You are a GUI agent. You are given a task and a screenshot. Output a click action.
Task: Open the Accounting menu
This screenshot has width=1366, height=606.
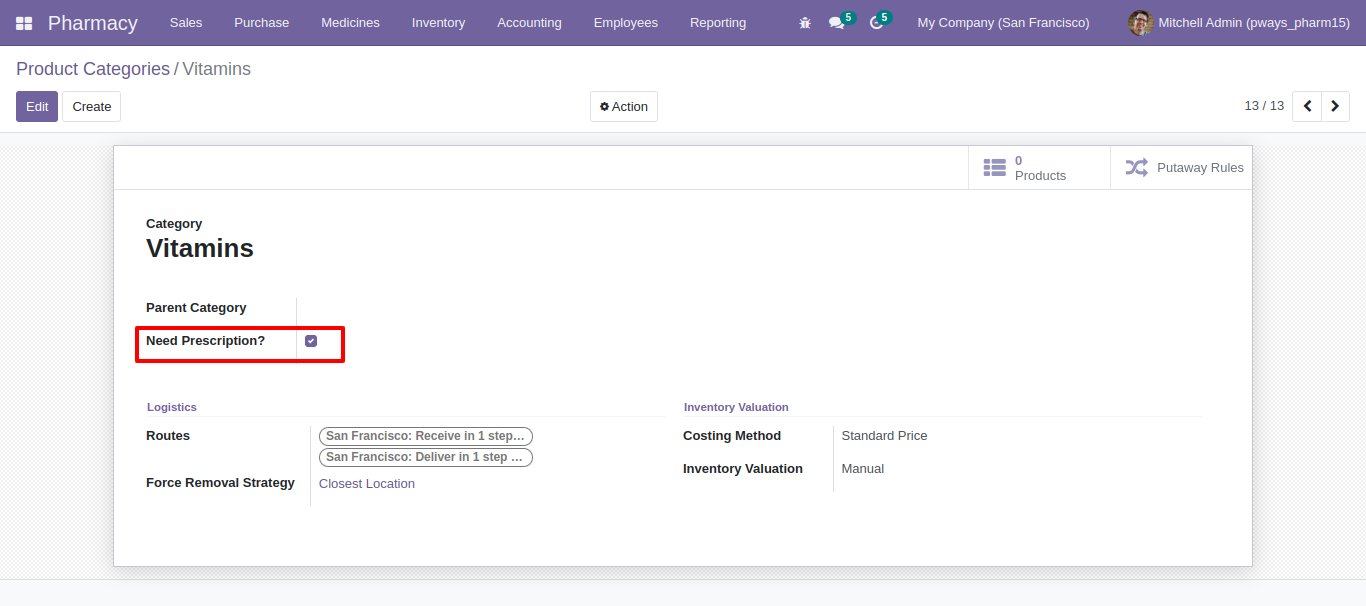[529, 23]
